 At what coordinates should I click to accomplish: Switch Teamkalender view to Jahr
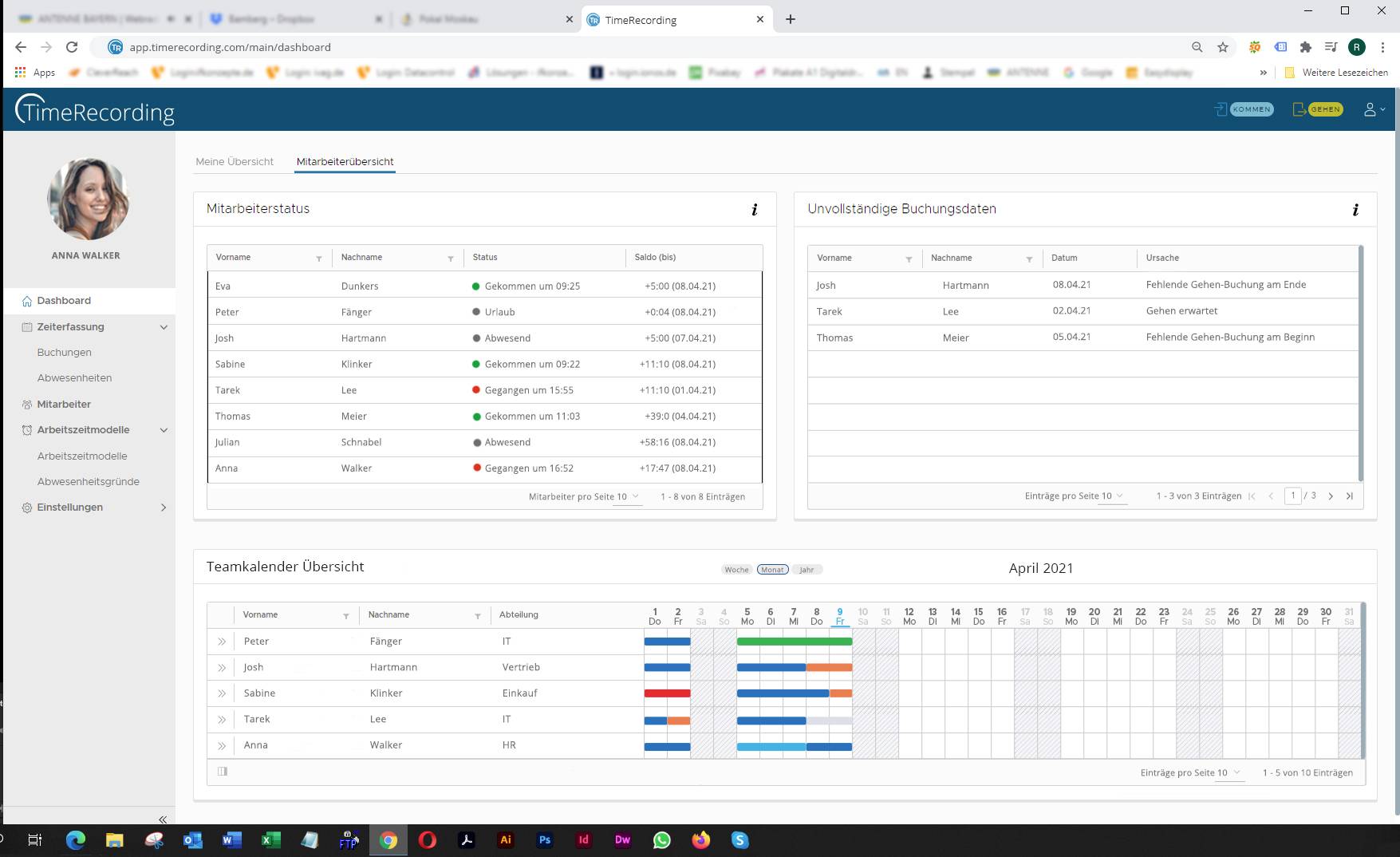(x=806, y=570)
